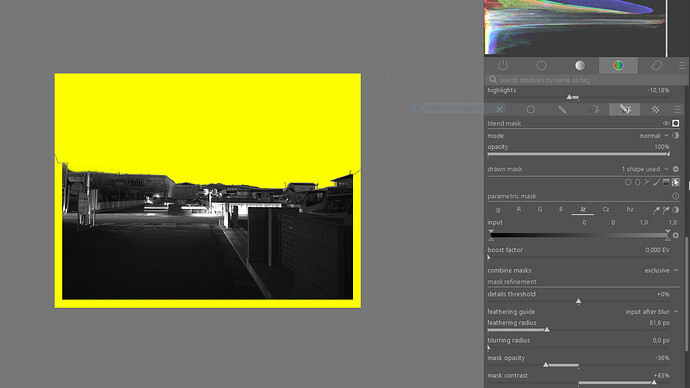Choose the drawn mask pencil blend icon

[x=562, y=110]
